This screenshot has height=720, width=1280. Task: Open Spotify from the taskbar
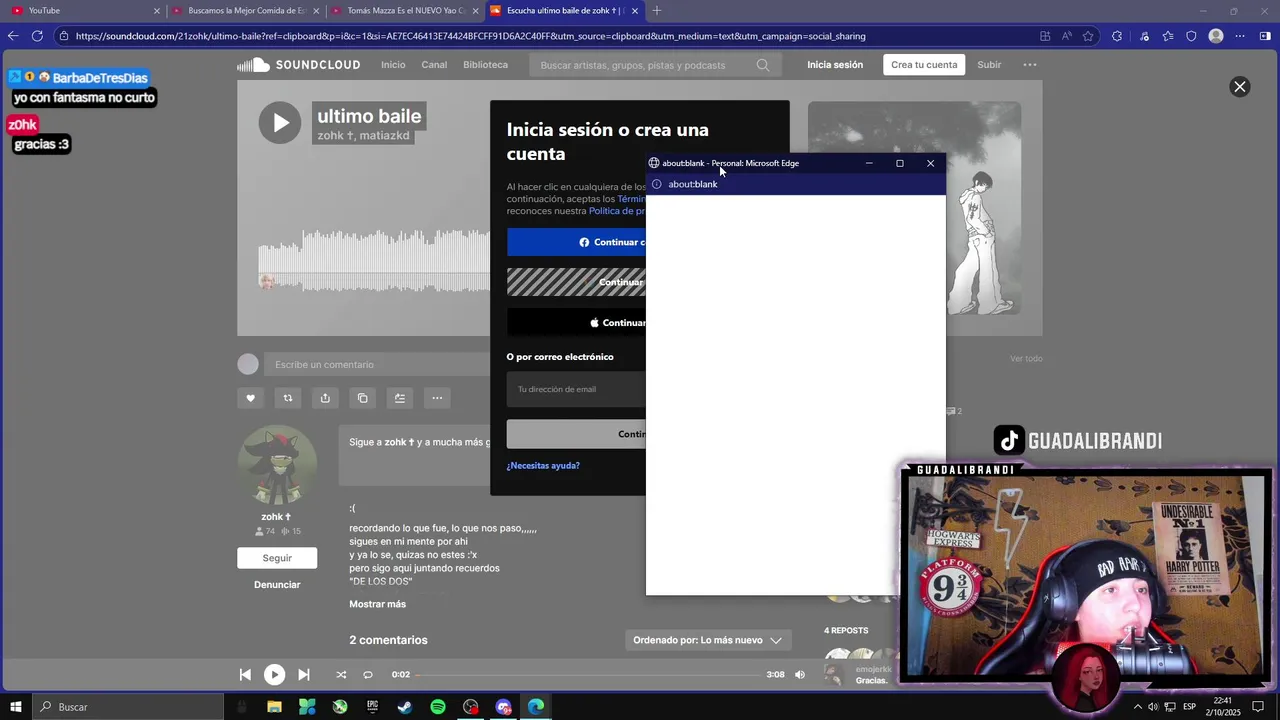pos(438,707)
